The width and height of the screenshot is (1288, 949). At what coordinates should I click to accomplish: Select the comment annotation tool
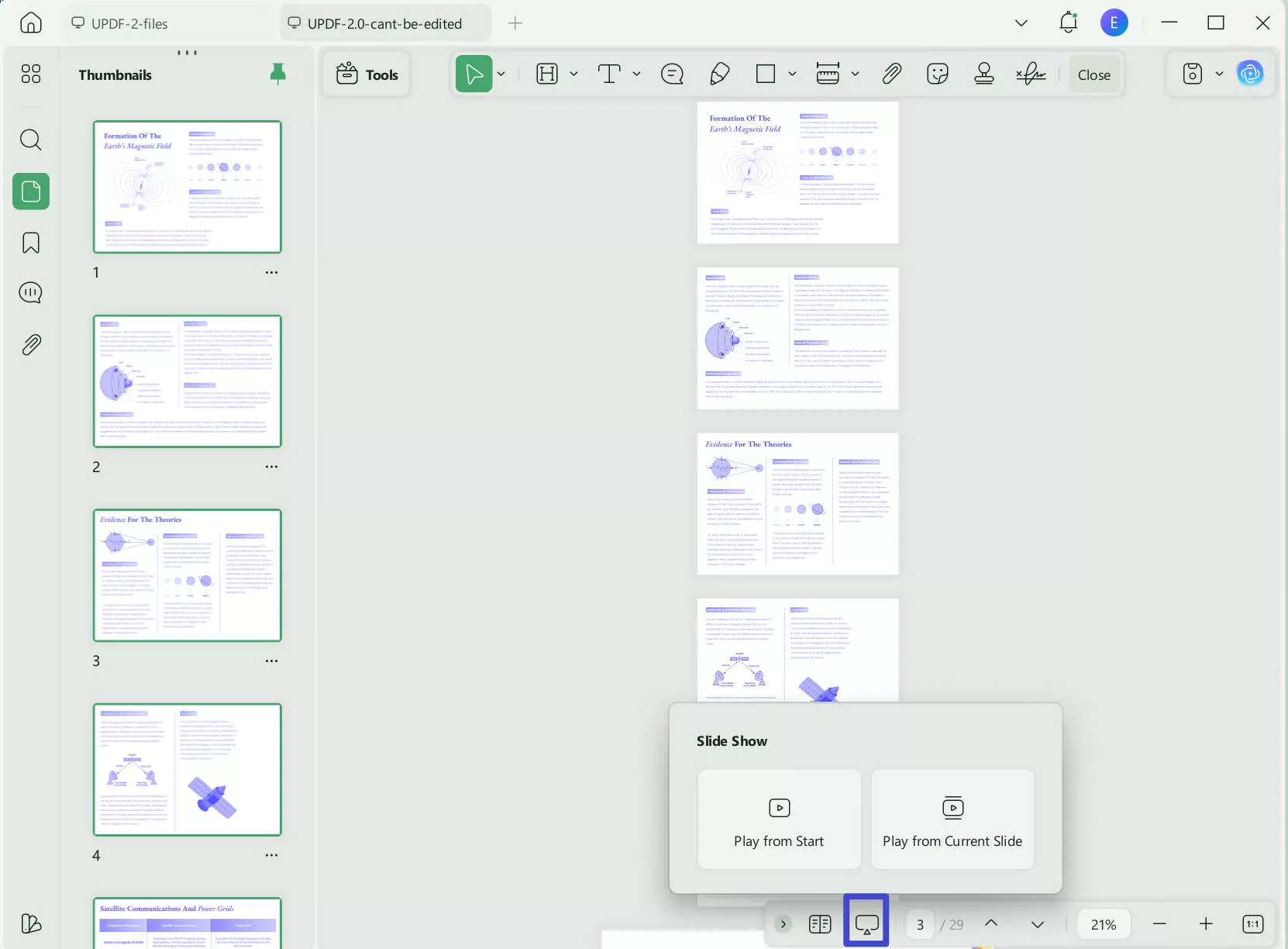pos(671,74)
